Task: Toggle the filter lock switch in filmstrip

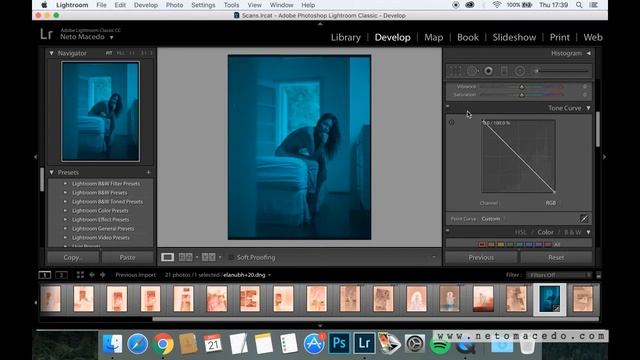Action: click(598, 275)
